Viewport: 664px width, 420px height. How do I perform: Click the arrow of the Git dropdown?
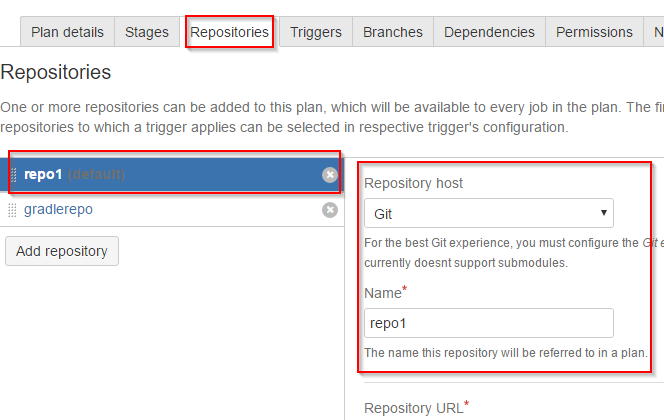[x=603, y=213]
